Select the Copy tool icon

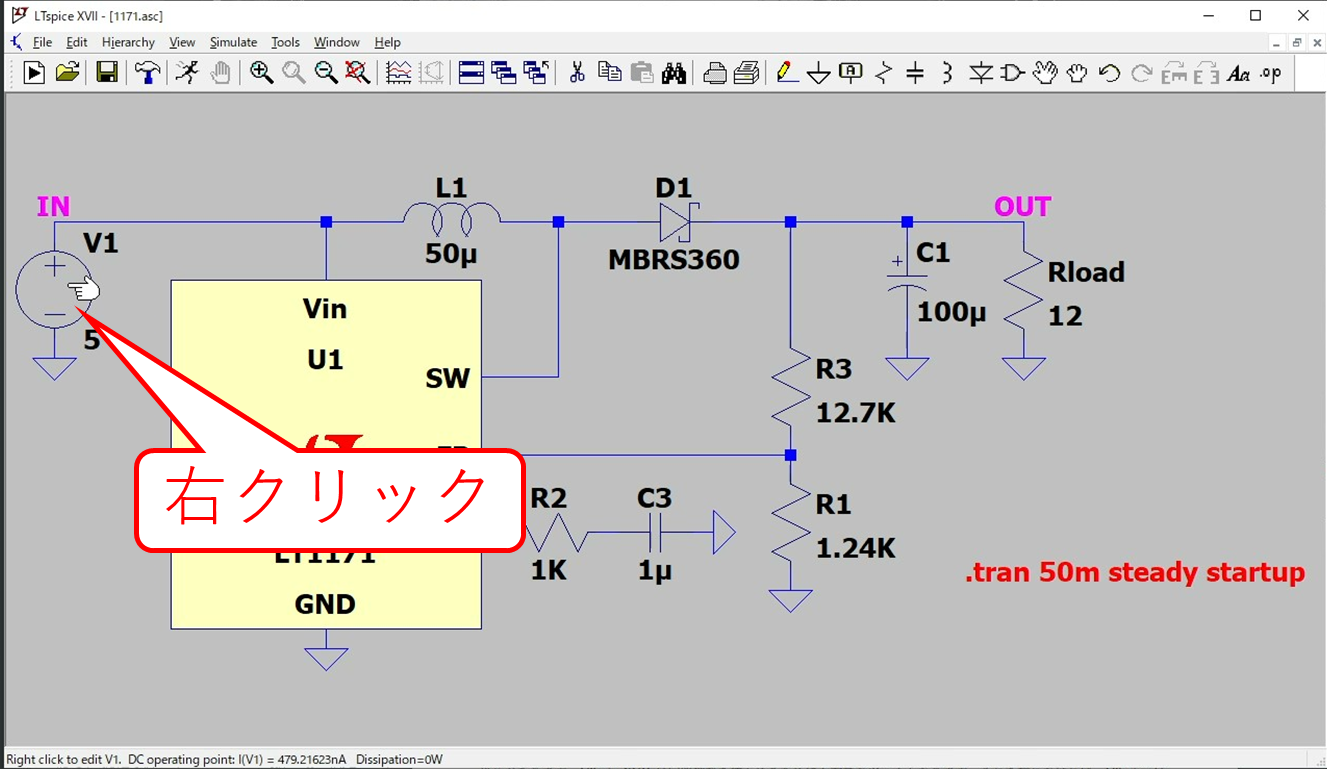tap(609, 72)
